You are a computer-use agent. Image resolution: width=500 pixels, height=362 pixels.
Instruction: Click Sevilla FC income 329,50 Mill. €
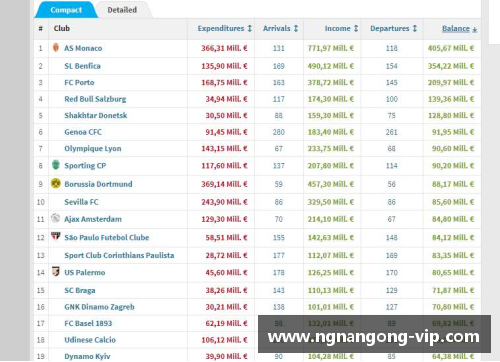click(x=331, y=202)
